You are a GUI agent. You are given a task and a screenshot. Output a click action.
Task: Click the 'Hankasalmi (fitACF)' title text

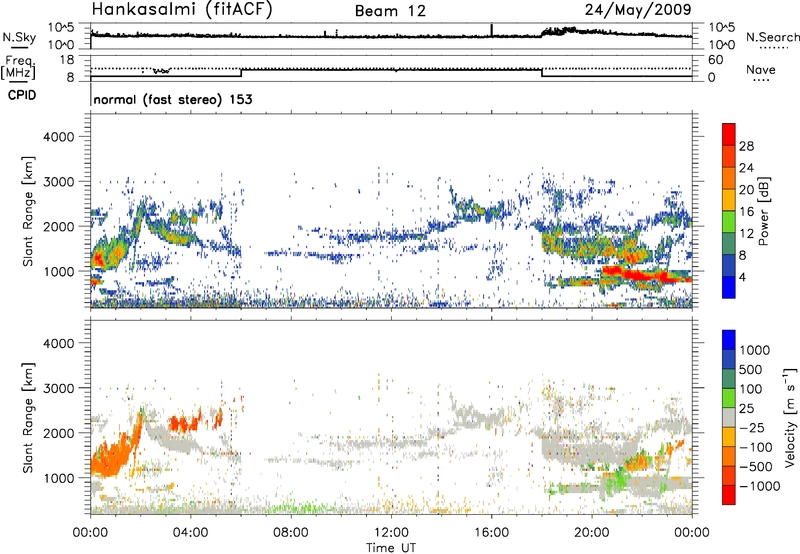182,10
